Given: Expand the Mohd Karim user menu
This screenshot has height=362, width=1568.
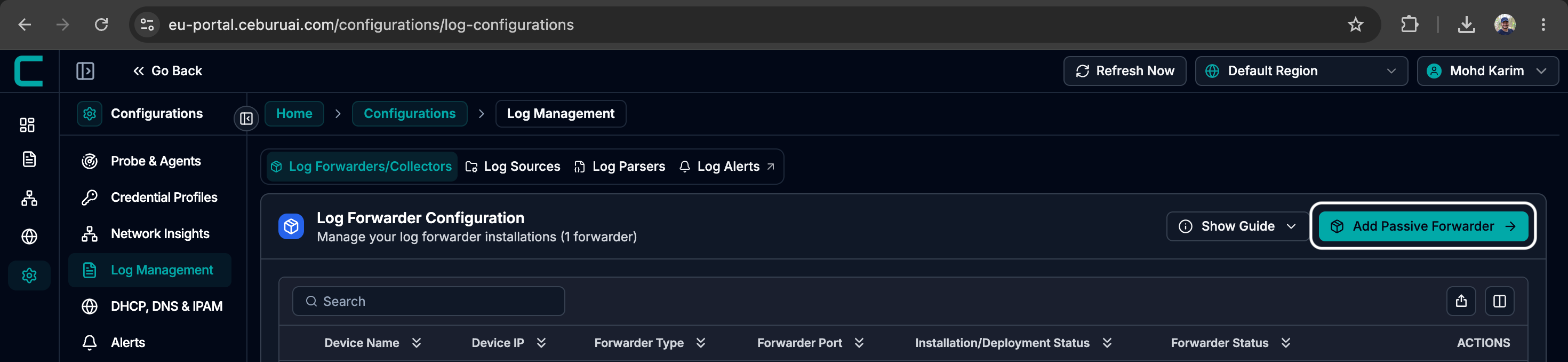Looking at the screenshot, I should click(1487, 70).
